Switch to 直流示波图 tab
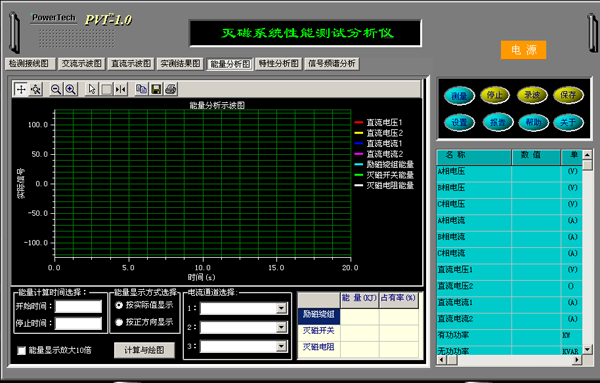 coord(131,64)
